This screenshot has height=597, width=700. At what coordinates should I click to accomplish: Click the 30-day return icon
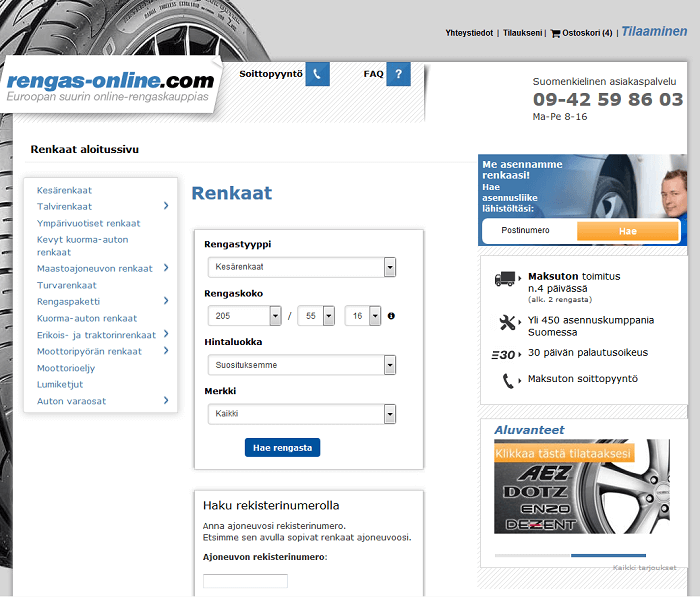tap(503, 355)
